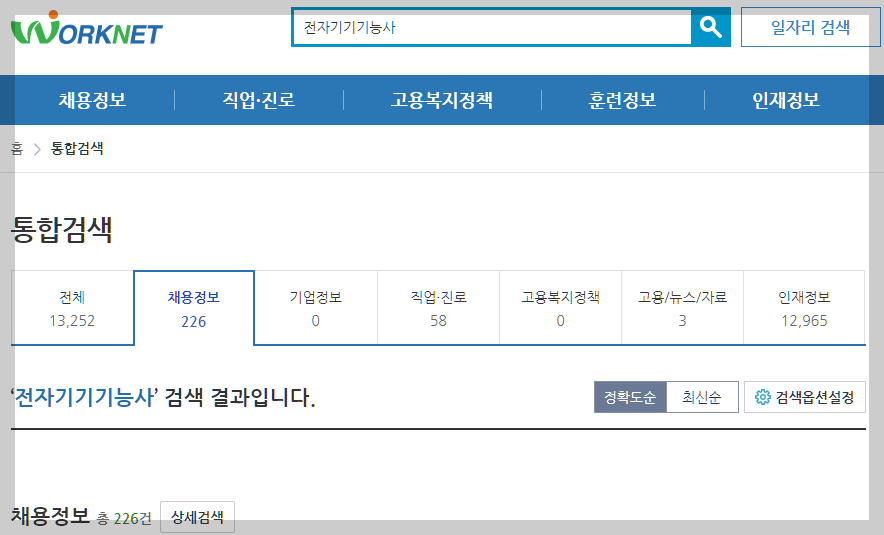Open the 직업·진로 main menu
The width and height of the screenshot is (884, 535).
pos(259,100)
